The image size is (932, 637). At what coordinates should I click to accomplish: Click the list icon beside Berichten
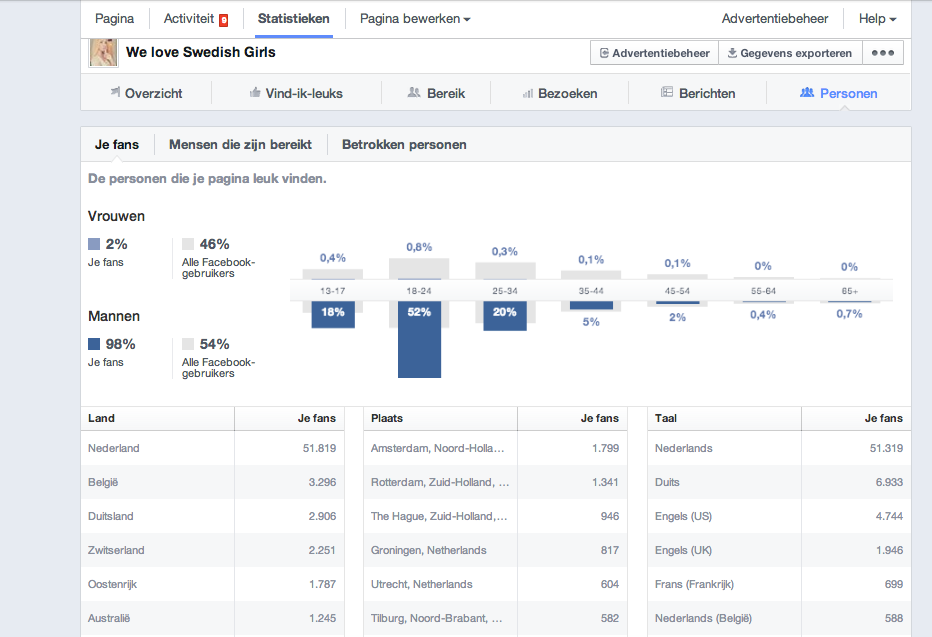tap(667, 92)
